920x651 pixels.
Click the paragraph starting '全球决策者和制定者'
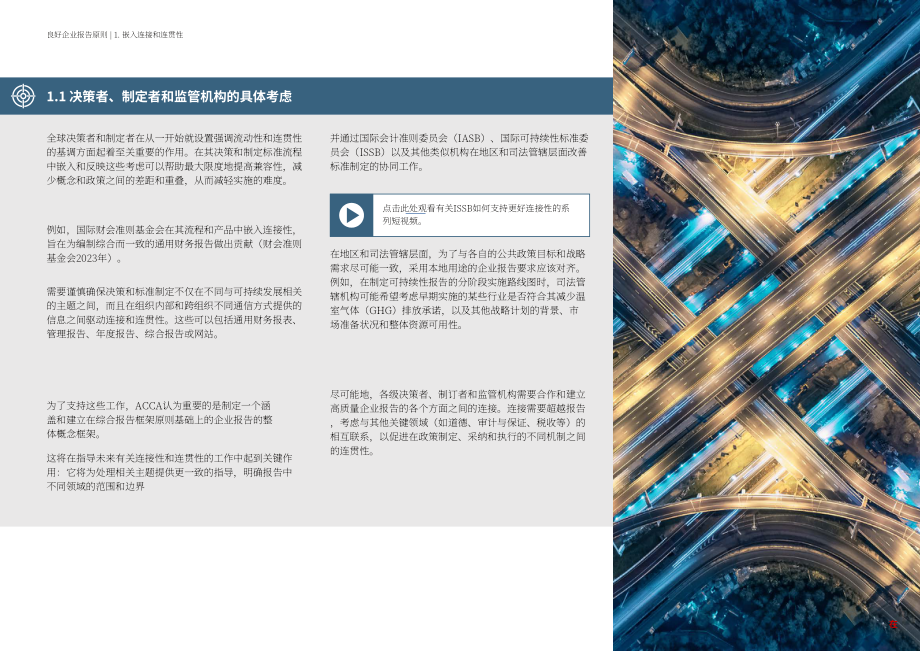174,159
